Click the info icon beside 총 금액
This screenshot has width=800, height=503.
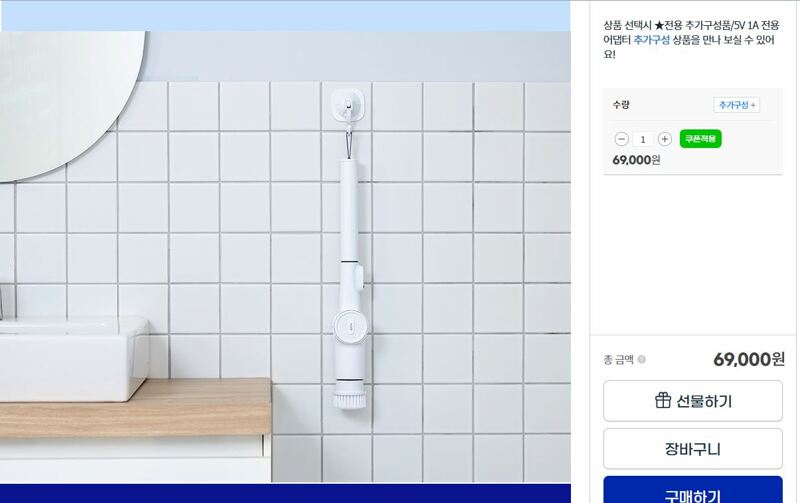642,360
